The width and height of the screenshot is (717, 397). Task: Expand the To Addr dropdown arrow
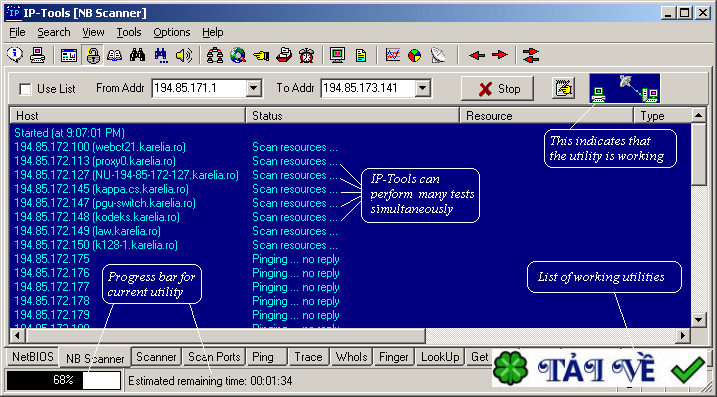(423, 88)
